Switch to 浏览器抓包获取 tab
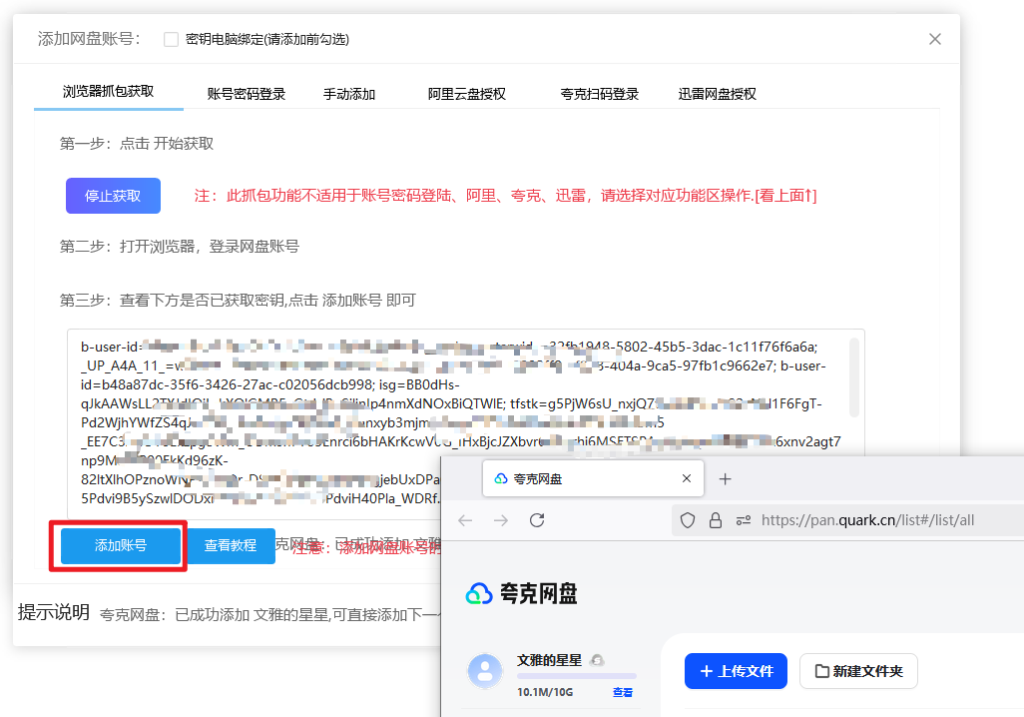1024x717 pixels. (108, 91)
